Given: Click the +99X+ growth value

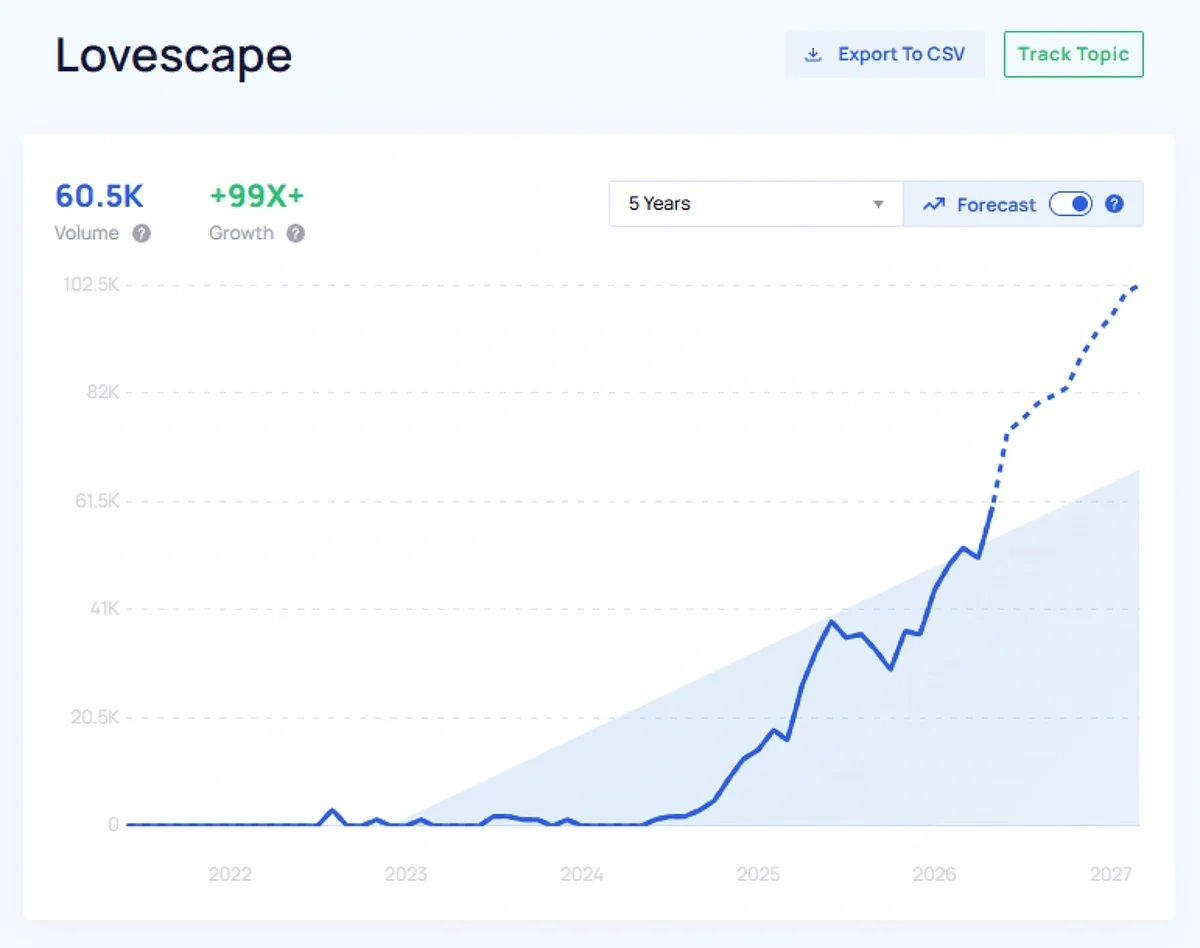Looking at the screenshot, I should (x=256, y=196).
